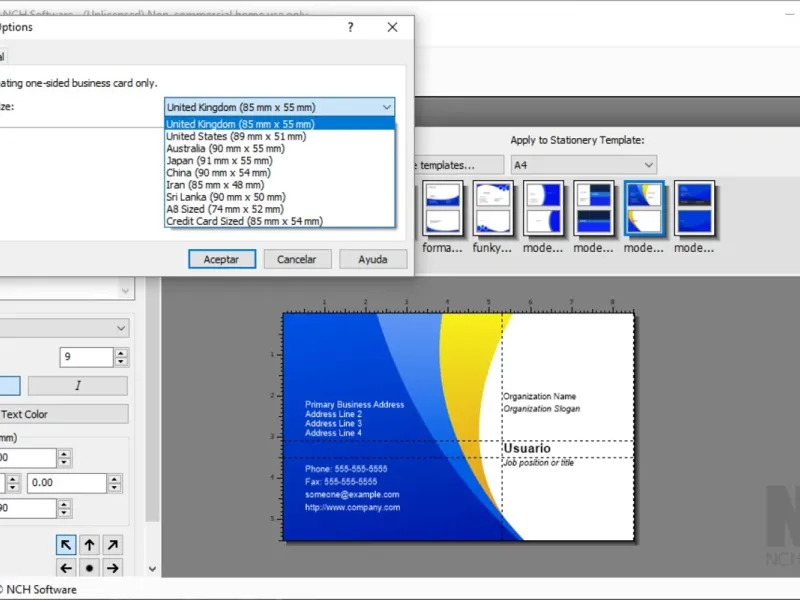Select the up-left alignment arrow
This screenshot has width=800, height=600.
(66, 545)
